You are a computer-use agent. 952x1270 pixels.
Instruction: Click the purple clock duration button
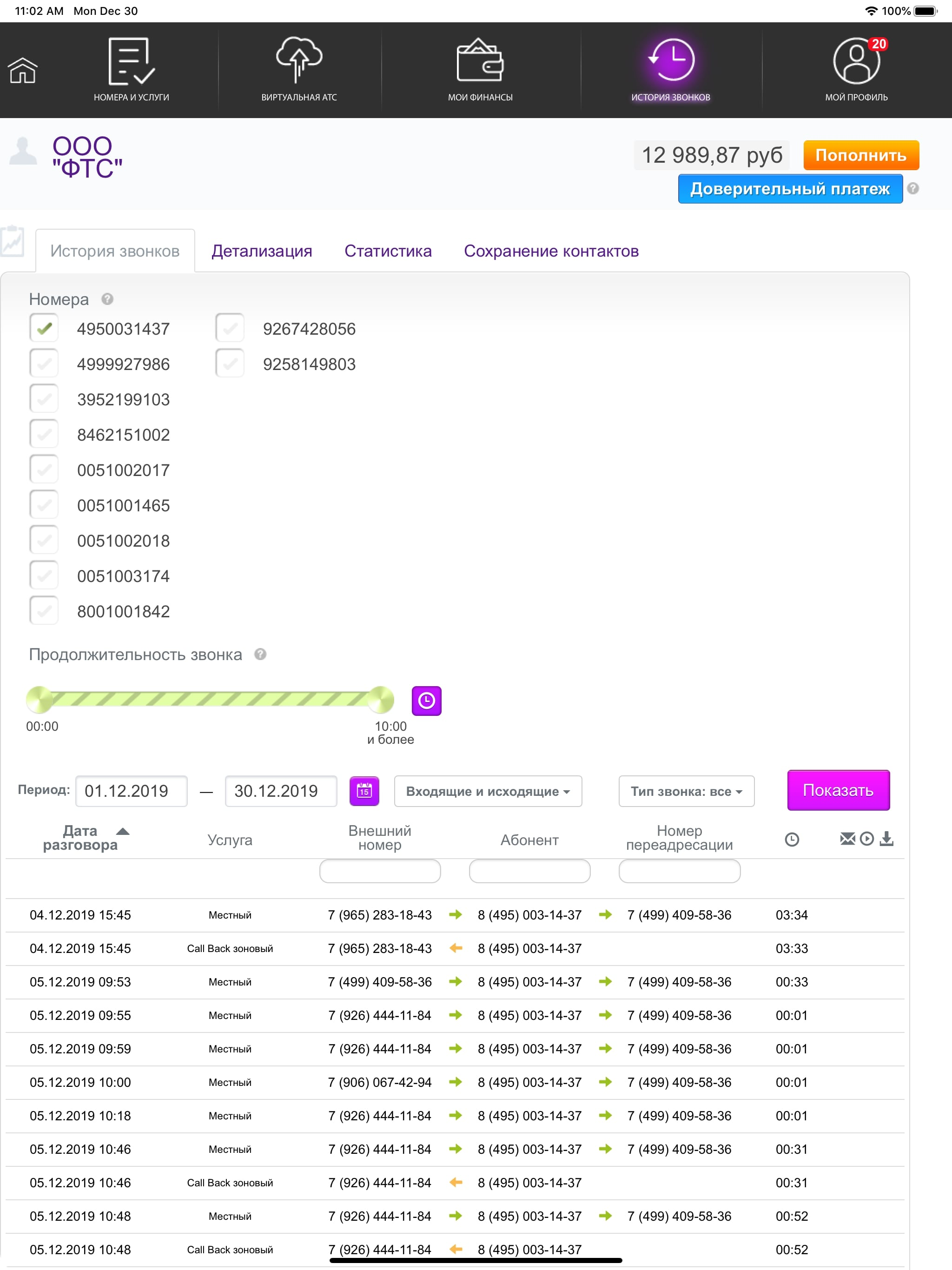pyautogui.click(x=427, y=701)
